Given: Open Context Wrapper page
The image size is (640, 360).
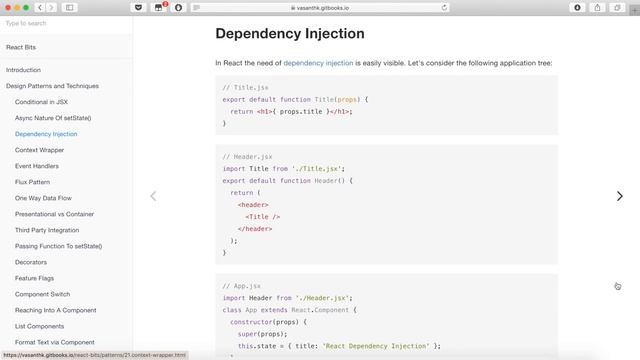Looking at the screenshot, I should click(x=39, y=150).
